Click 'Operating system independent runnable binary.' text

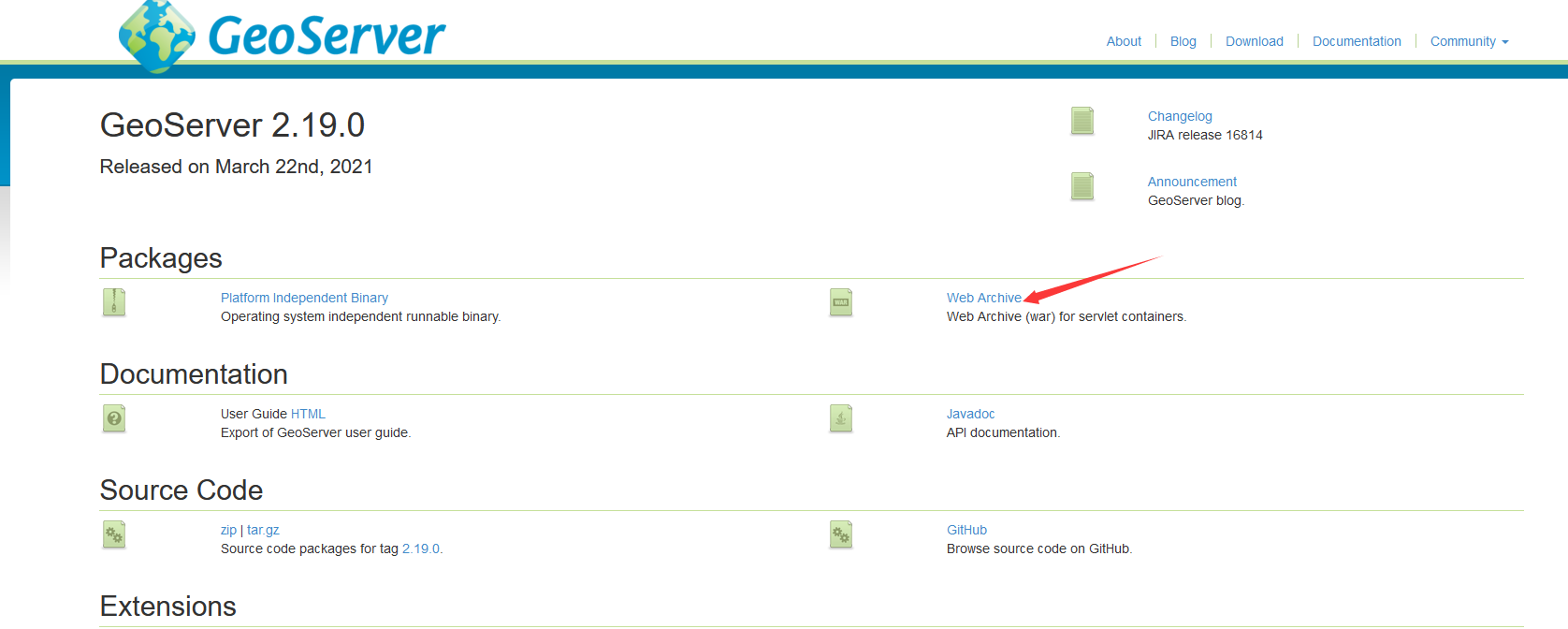[x=360, y=316]
